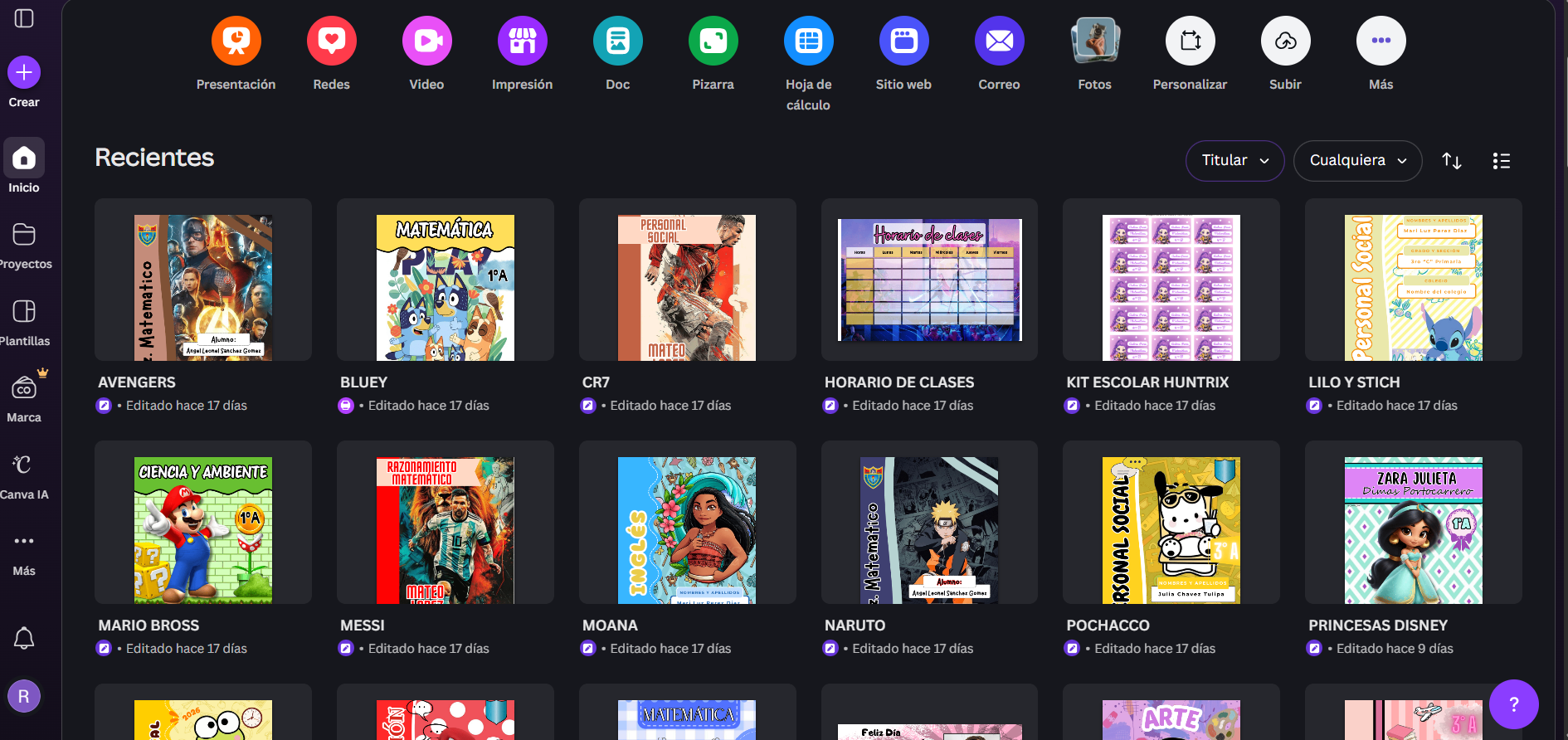Image resolution: width=1568 pixels, height=740 pixels.
Task: Click the NARUTO title text
Action: click(855, 626)
